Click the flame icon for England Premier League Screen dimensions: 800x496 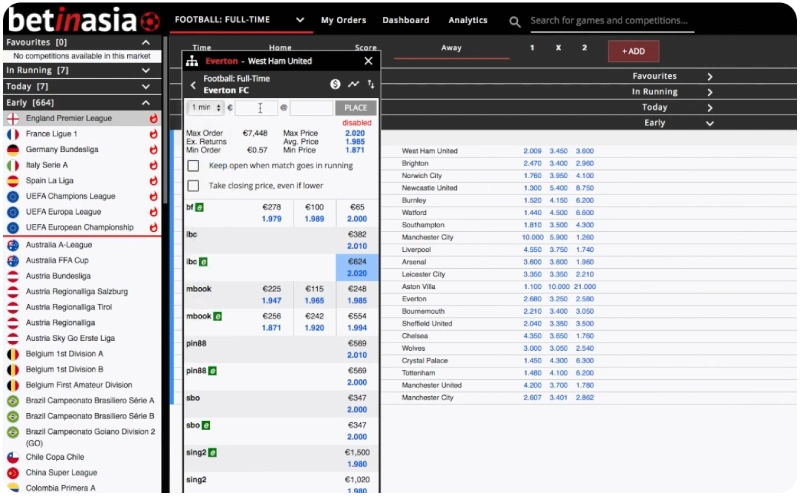[153, 118]
